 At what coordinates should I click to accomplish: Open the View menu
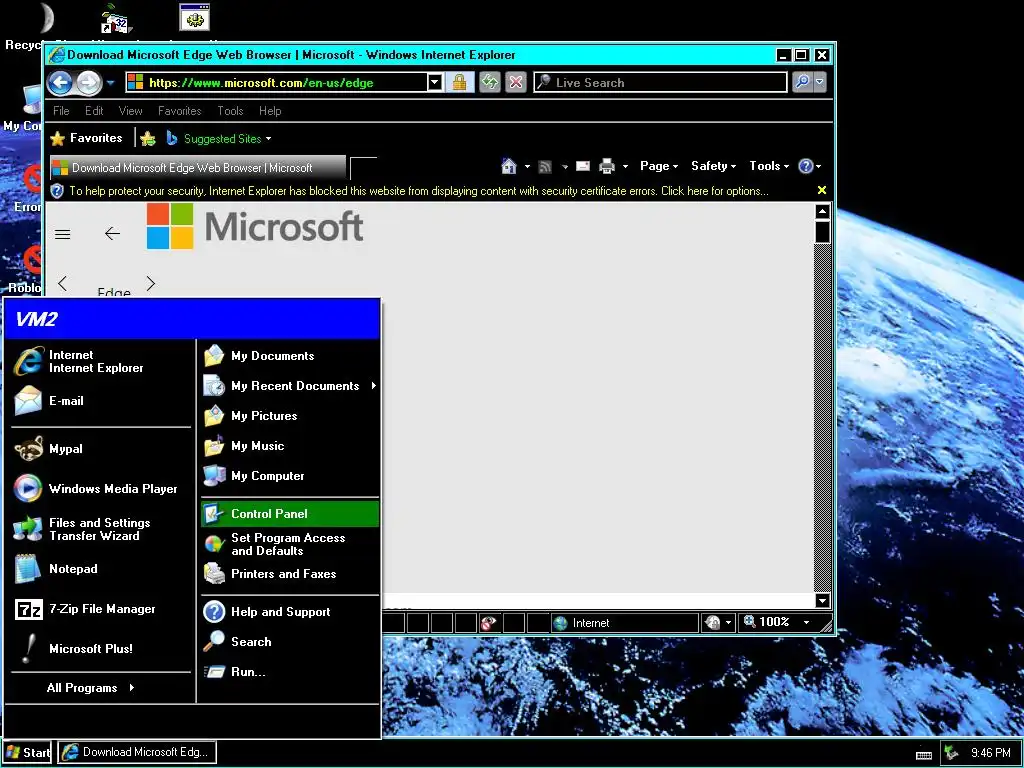[131, 111]
